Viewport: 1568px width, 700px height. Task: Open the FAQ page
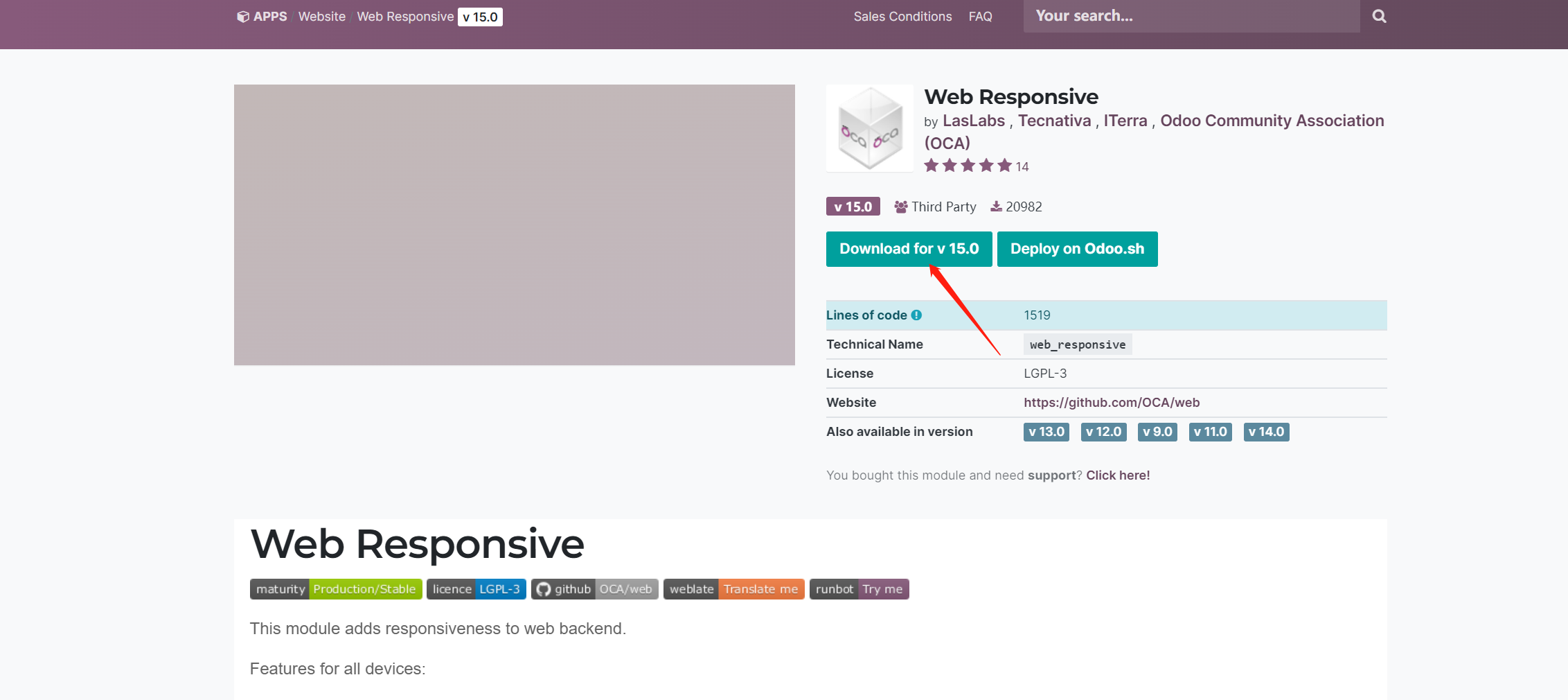[x=980, y=17]
